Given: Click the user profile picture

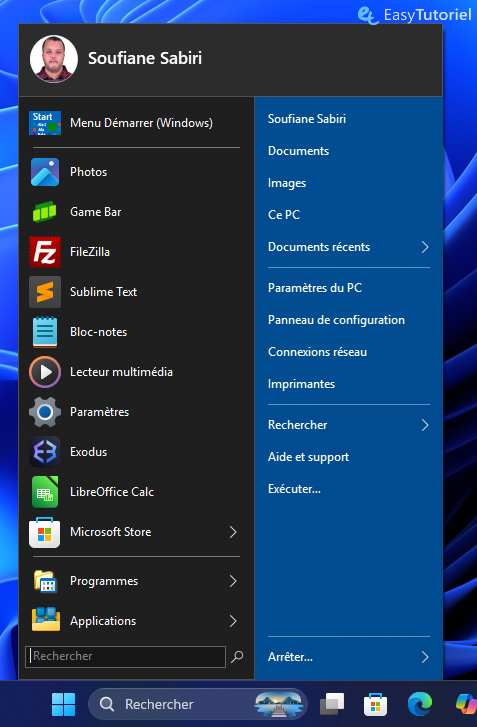Looking at the screenshot, I should coord(54,59).
